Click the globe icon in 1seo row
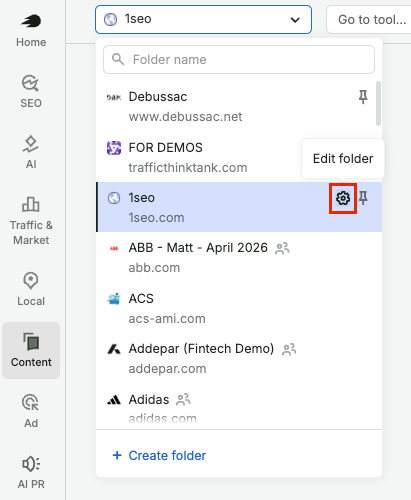This screenshot has width=411, height=500. click(114, 198)
